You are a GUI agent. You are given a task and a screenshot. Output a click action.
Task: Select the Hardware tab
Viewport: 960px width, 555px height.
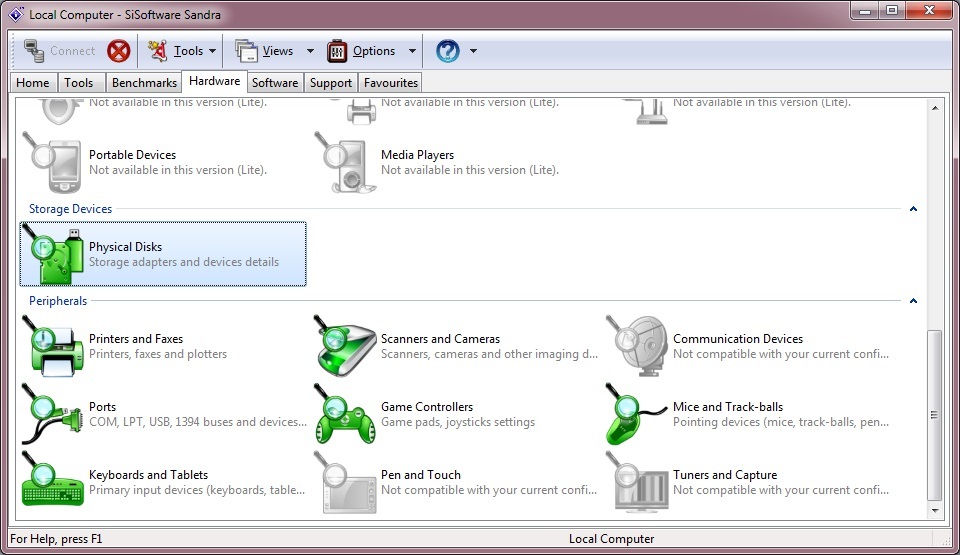click(x=214, y=81)
